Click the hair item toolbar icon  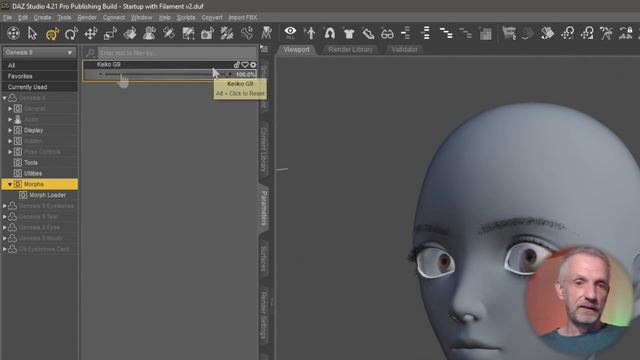coord(329,33)
